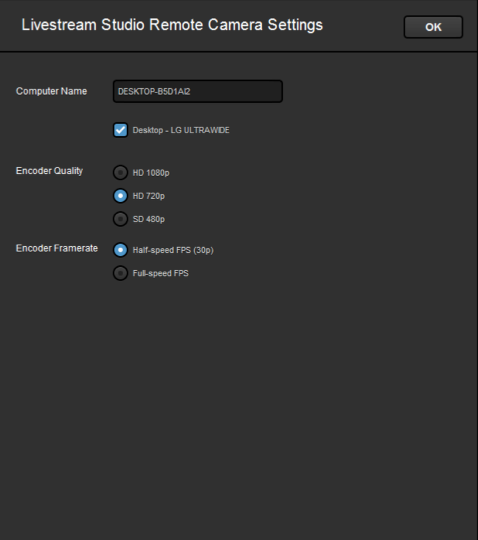
Task: Click the Encoder Quality label
Action: pyautogui.click(x=49, y=171)
